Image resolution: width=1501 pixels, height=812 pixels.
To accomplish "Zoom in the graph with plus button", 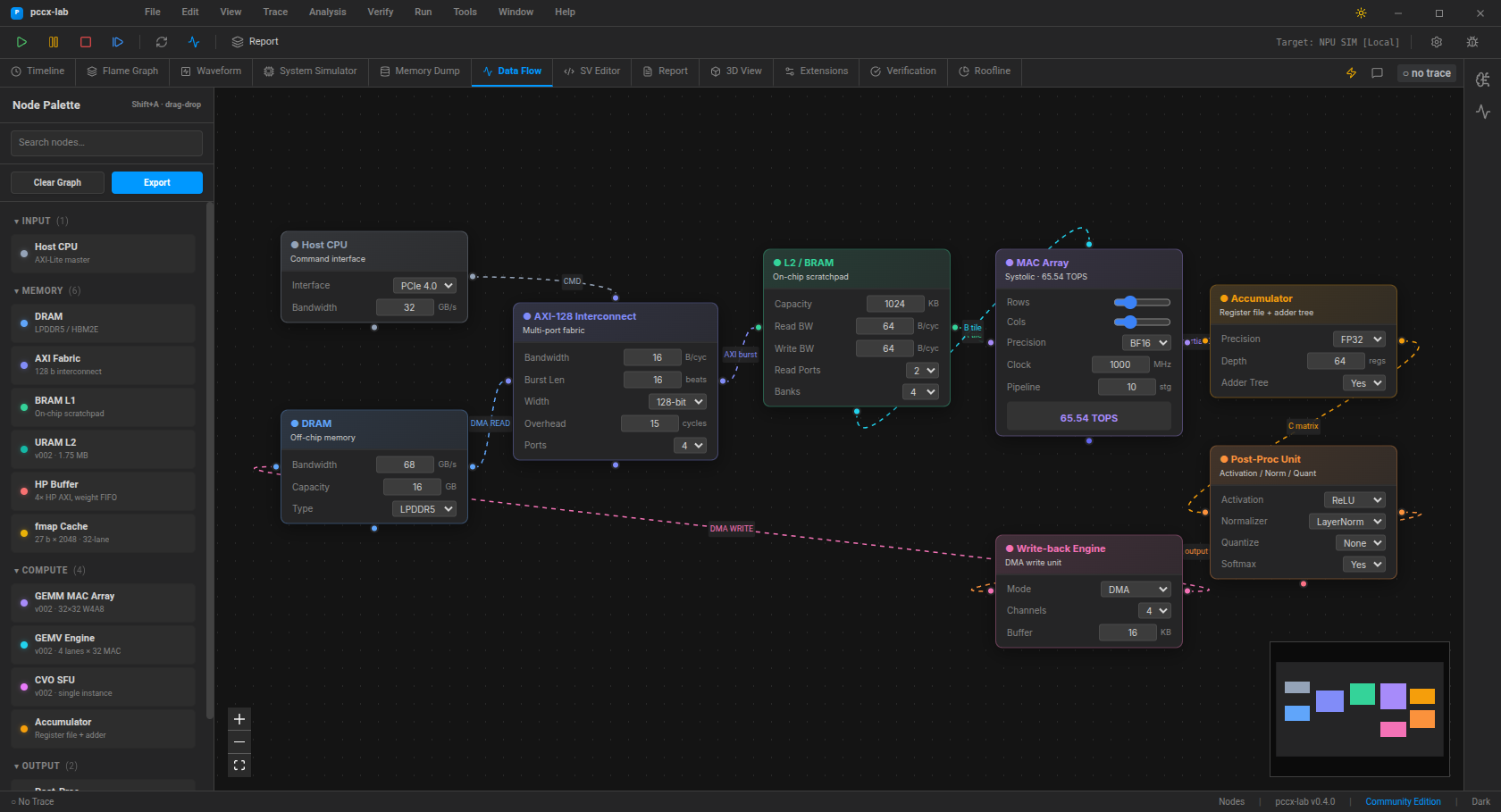I will [x=239, y=719].
